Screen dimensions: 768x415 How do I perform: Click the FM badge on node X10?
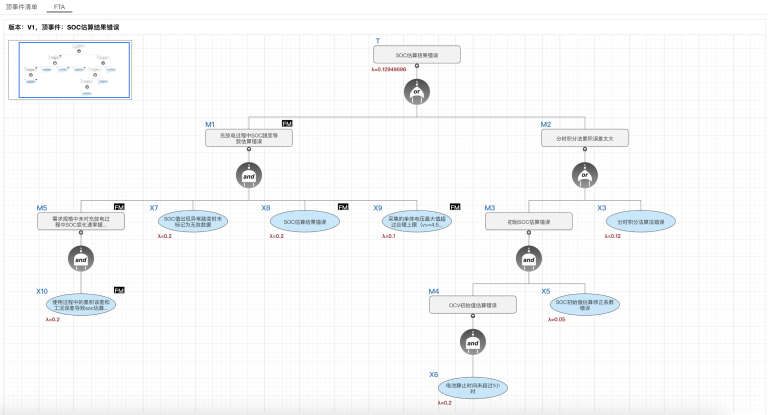tap(119, 290)
